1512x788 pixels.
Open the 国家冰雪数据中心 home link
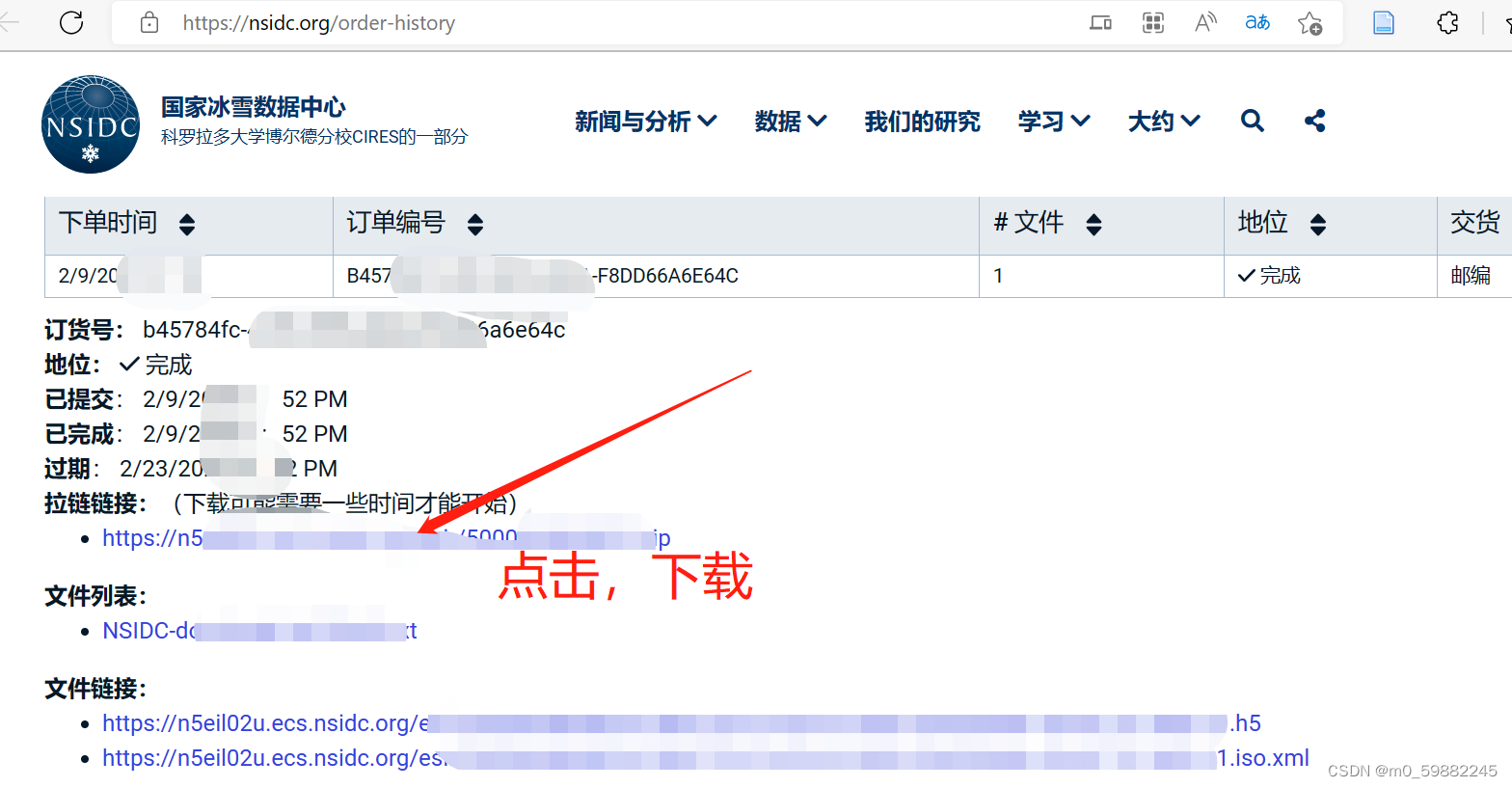tap(253, 107)
